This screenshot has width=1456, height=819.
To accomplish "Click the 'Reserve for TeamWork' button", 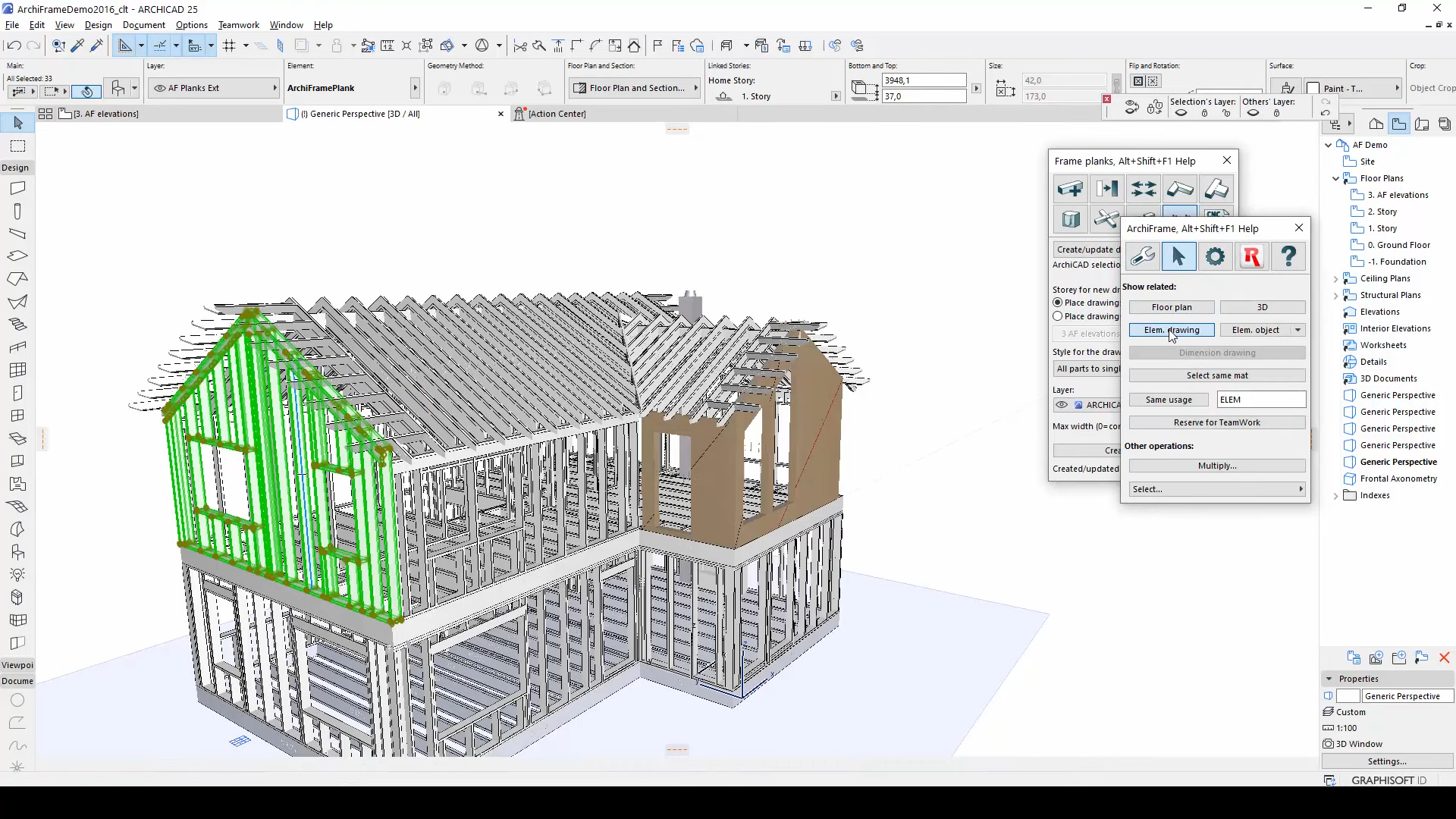I will (x=1217, y=421).
